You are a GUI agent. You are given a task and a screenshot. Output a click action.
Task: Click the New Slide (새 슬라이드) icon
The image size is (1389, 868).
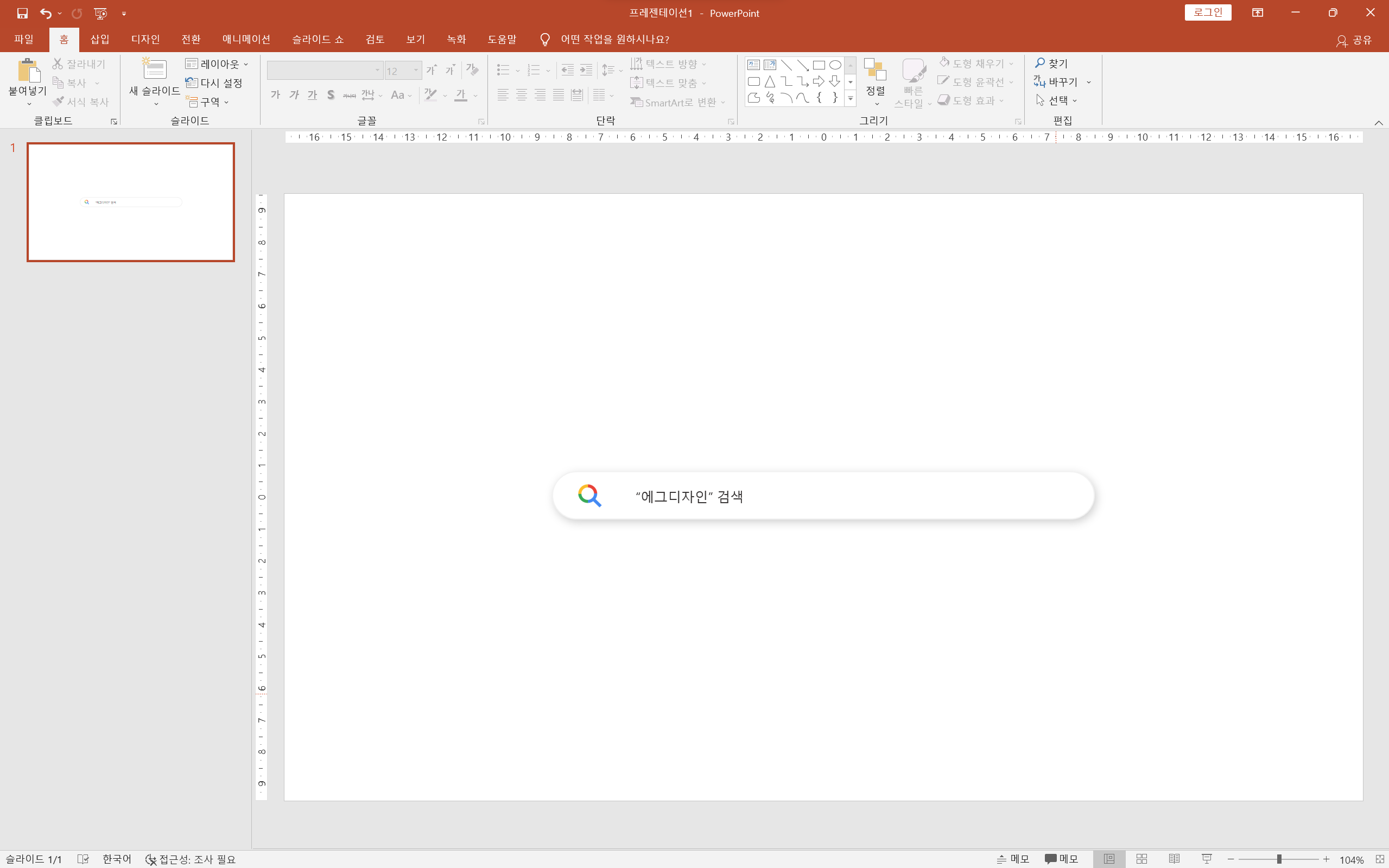(154, 70)
